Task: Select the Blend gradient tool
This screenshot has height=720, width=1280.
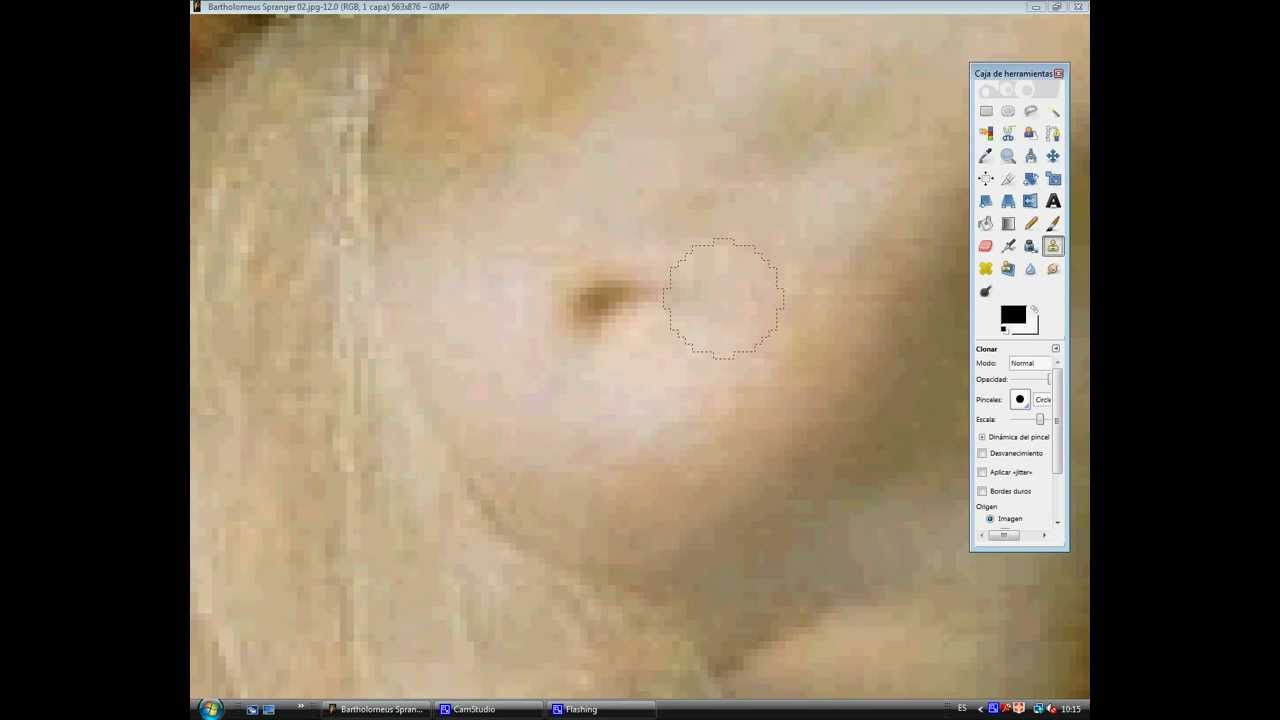Action: (1008, 224)
